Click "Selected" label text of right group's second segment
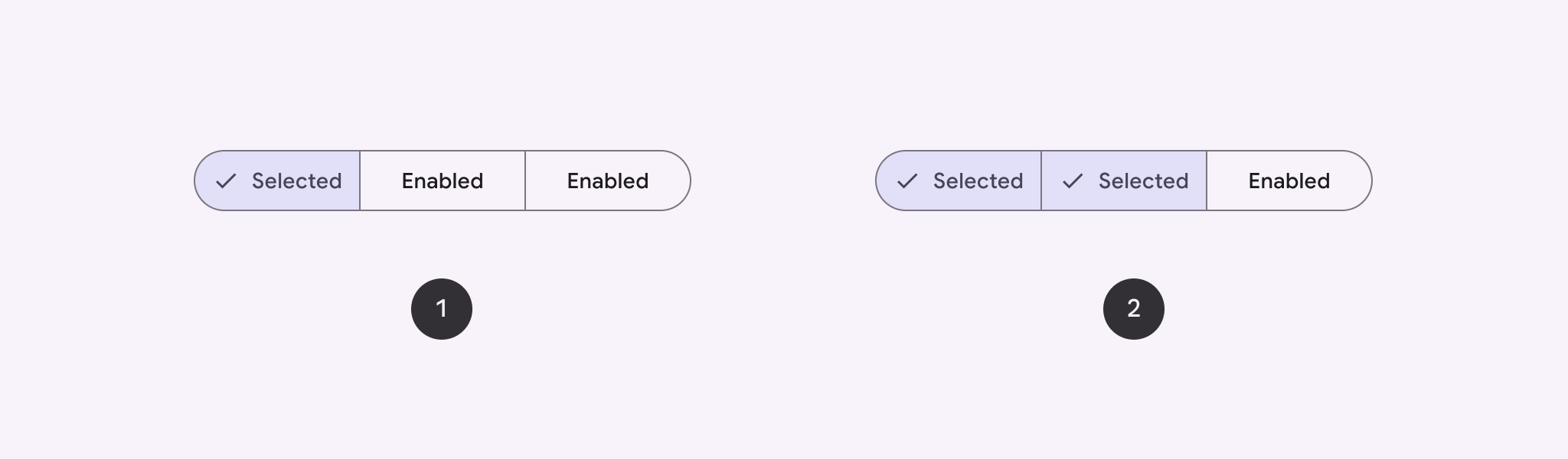1568x459 pixels. pyautogui.click(x=1143, y=181)
